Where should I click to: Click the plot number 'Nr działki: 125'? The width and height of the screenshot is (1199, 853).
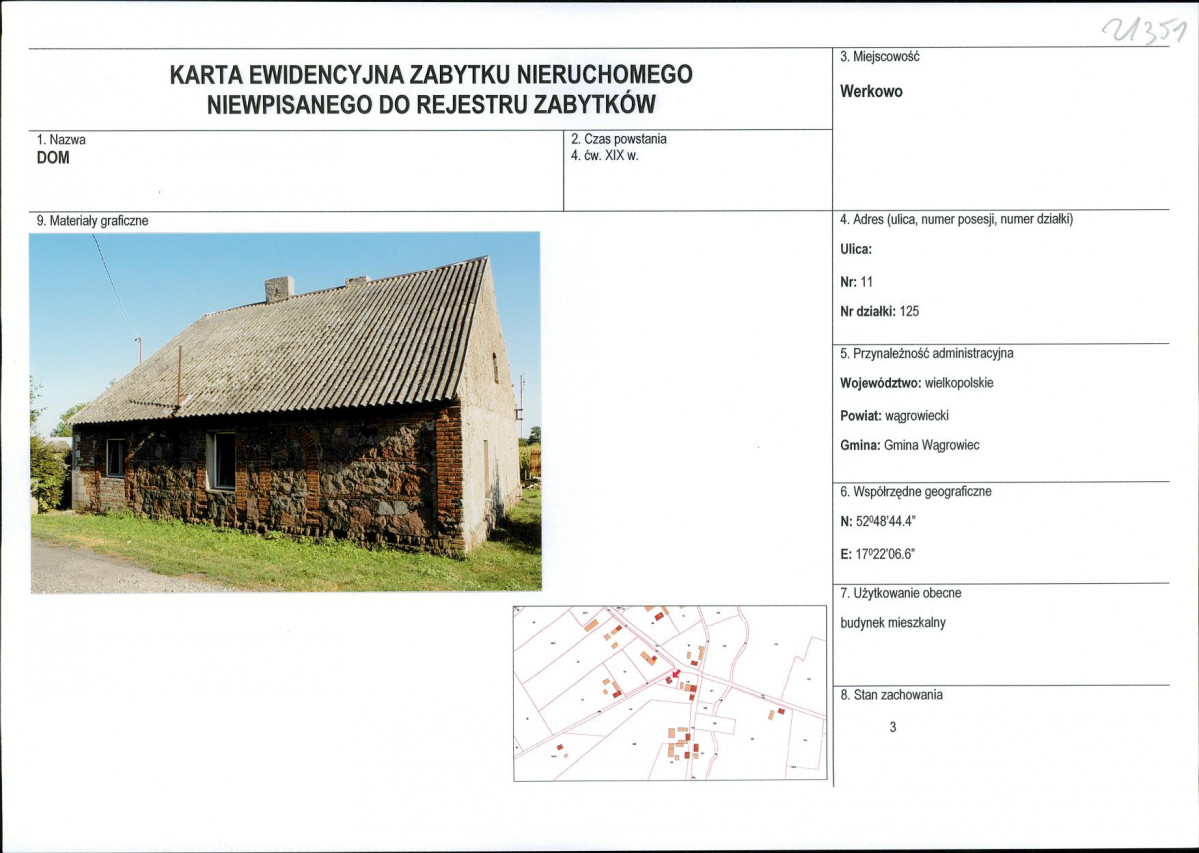(x=879, y=312)
